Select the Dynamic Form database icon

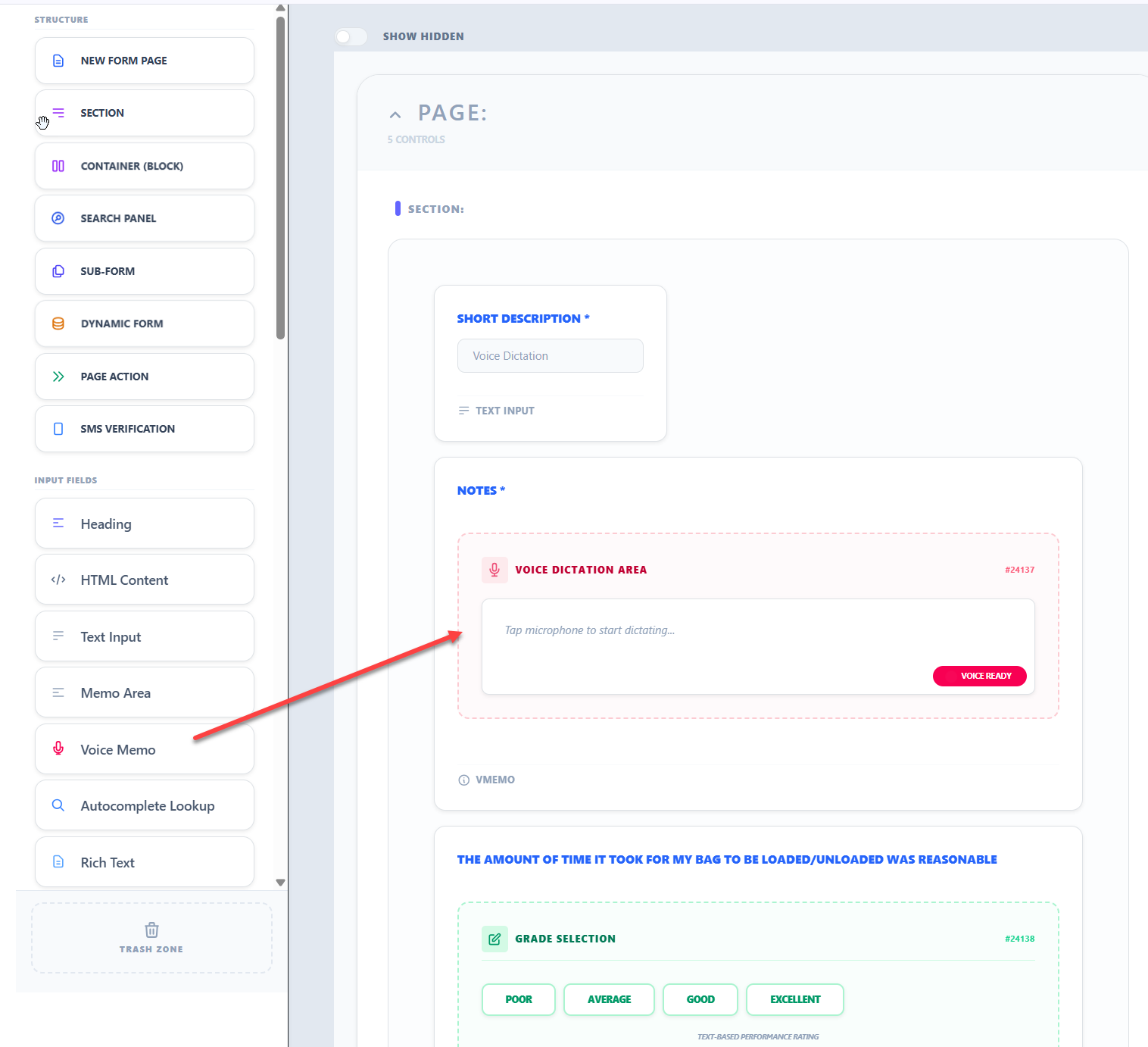point(58,323)
